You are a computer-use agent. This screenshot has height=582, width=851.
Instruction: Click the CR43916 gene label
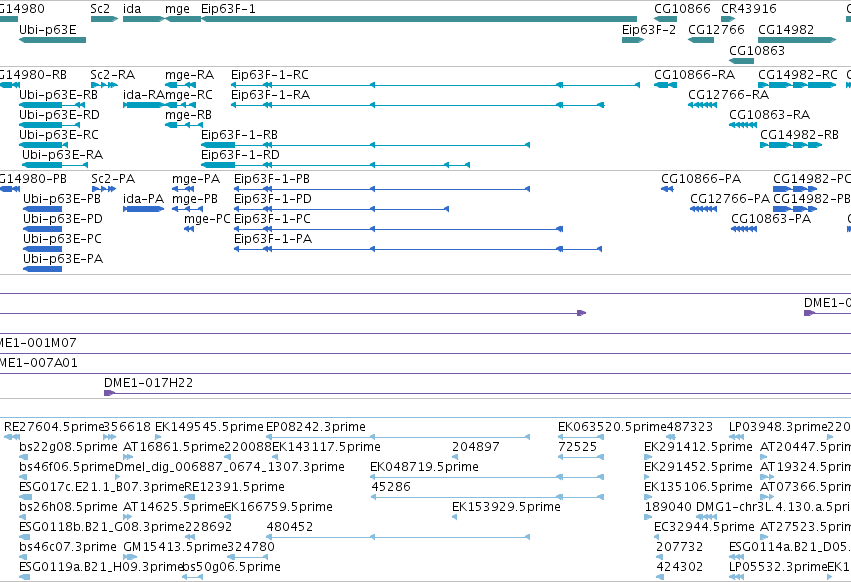click(x=748, y=9)
